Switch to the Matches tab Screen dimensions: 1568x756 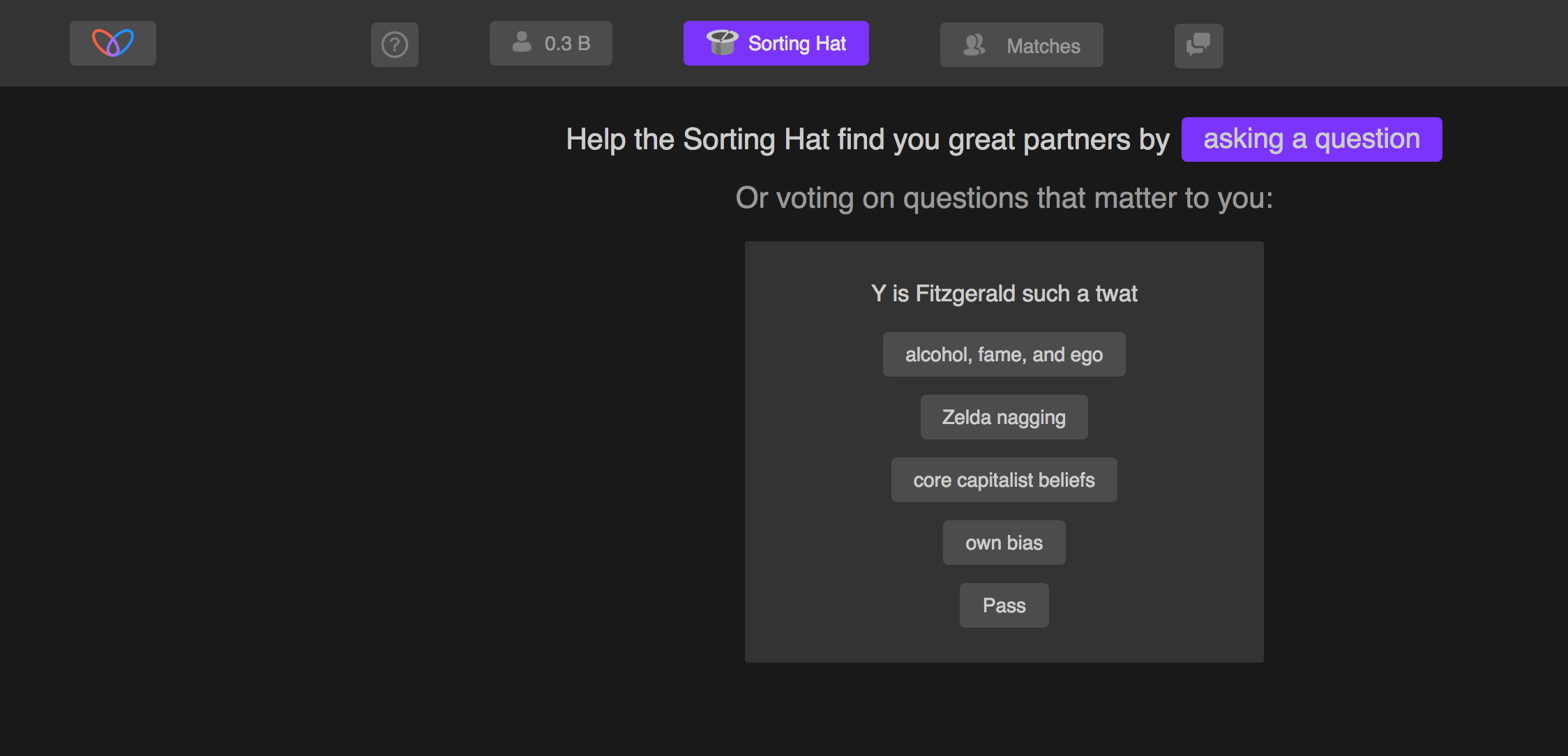(x=1043, y=46)
